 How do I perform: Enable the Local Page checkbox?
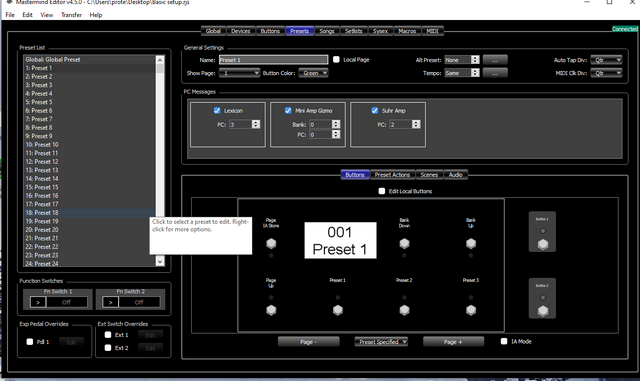[336, 60]
